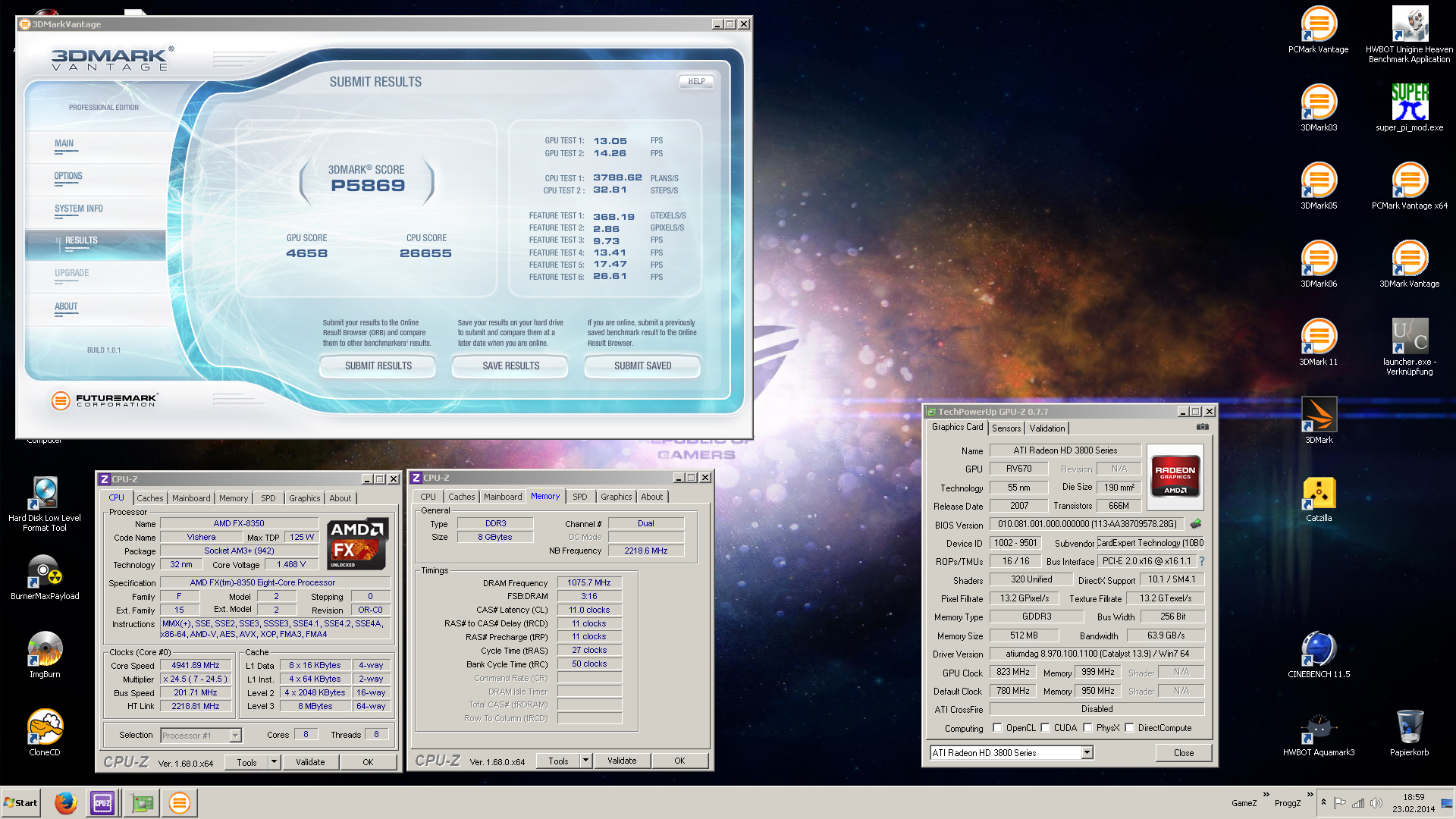Open 3DMark Vantage desktop shortcut
1456x819 pixels.
coord(1409,264)
